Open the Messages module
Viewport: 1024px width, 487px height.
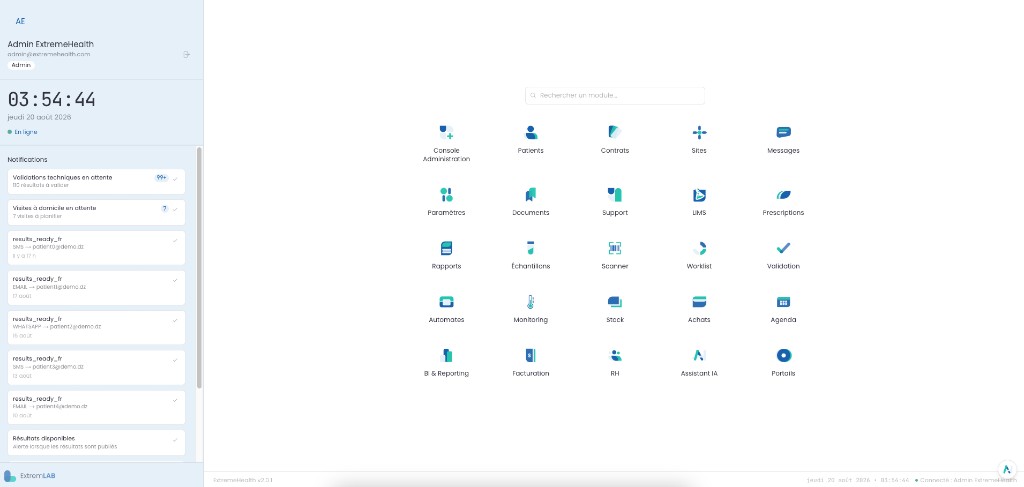(783, 139)
